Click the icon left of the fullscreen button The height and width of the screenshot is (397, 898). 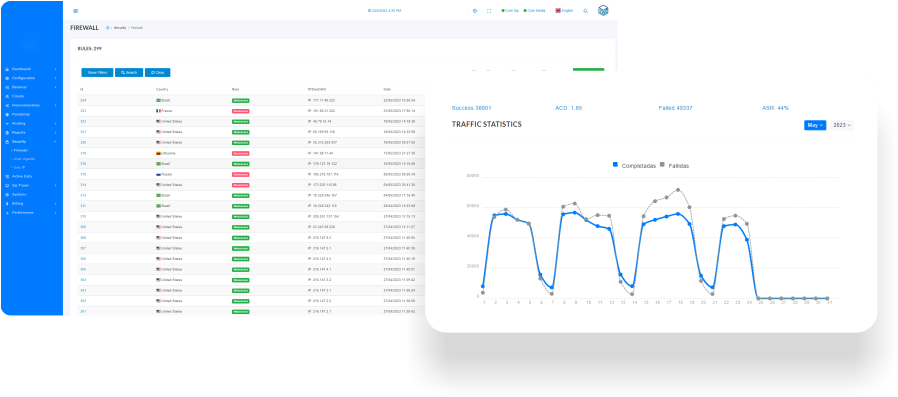(x=475, y=10)
